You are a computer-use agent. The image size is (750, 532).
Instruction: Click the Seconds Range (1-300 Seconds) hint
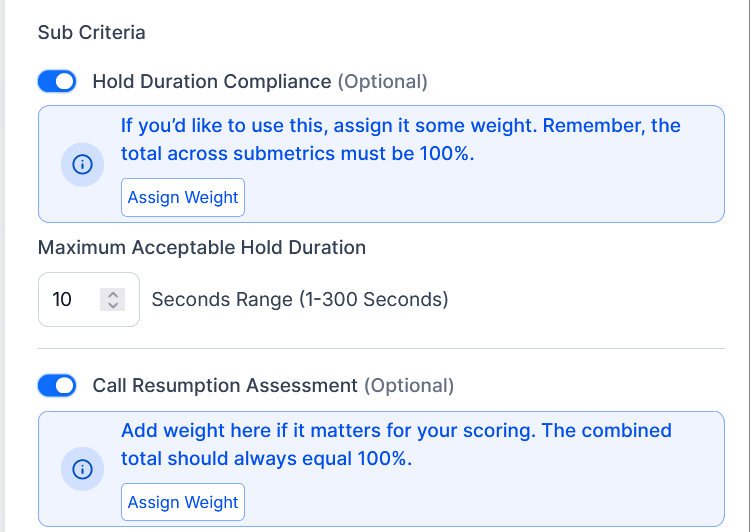(x=299, y=299)
